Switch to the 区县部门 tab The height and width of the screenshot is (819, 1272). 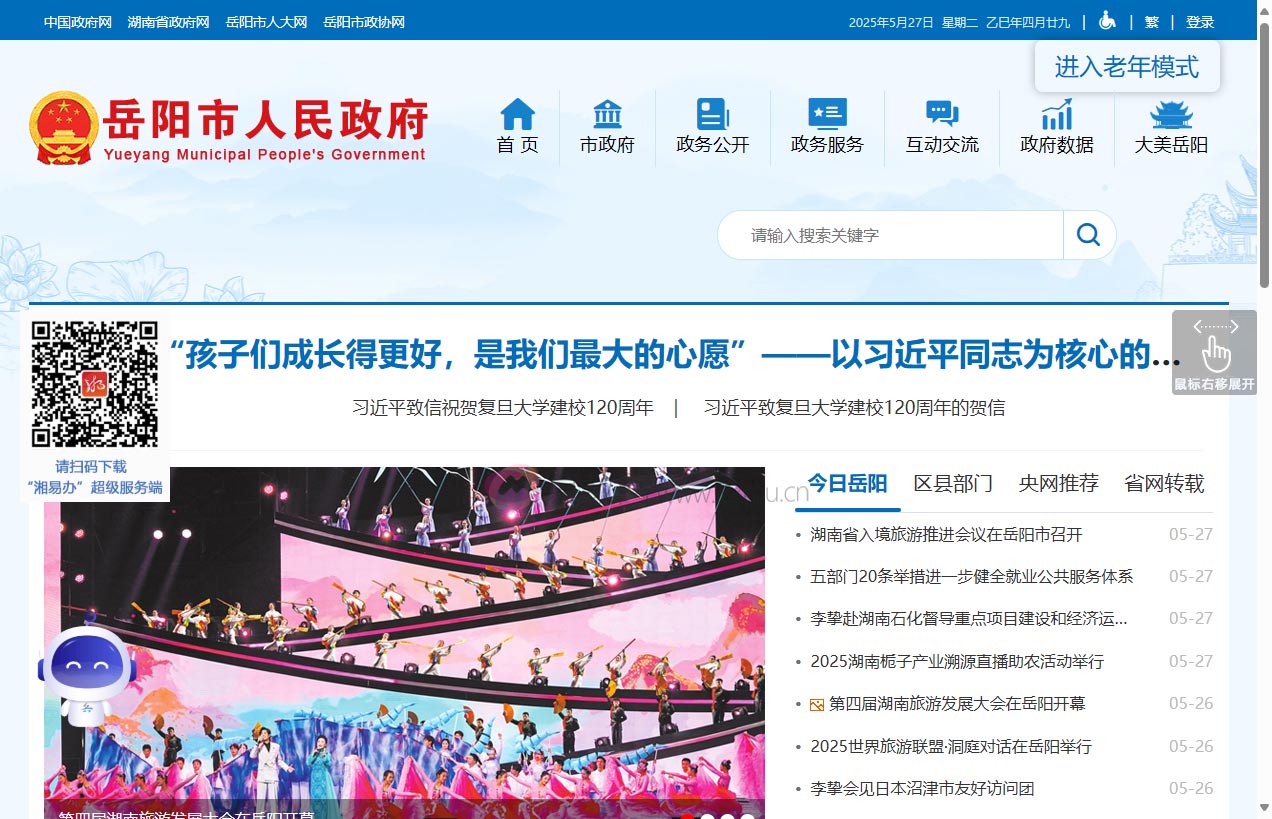(952, 483)
